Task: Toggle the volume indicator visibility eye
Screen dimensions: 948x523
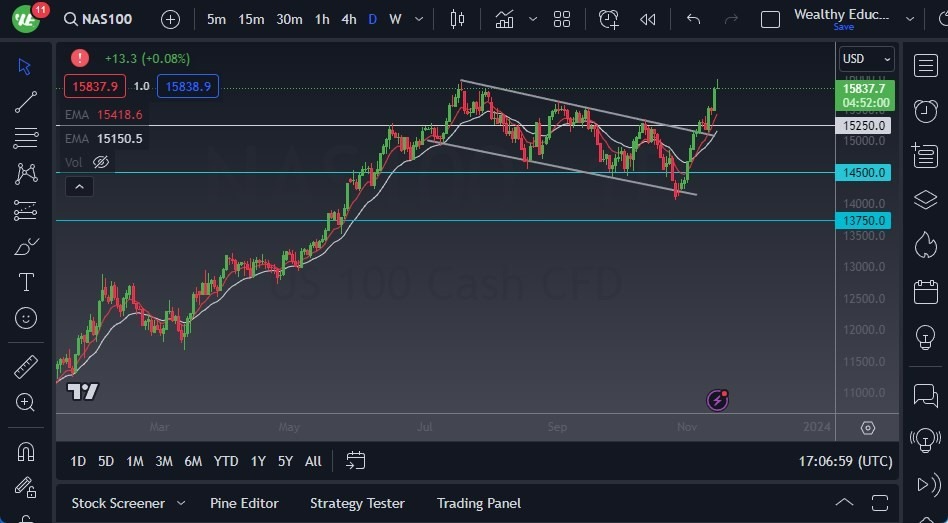Action: coord(101,162)
